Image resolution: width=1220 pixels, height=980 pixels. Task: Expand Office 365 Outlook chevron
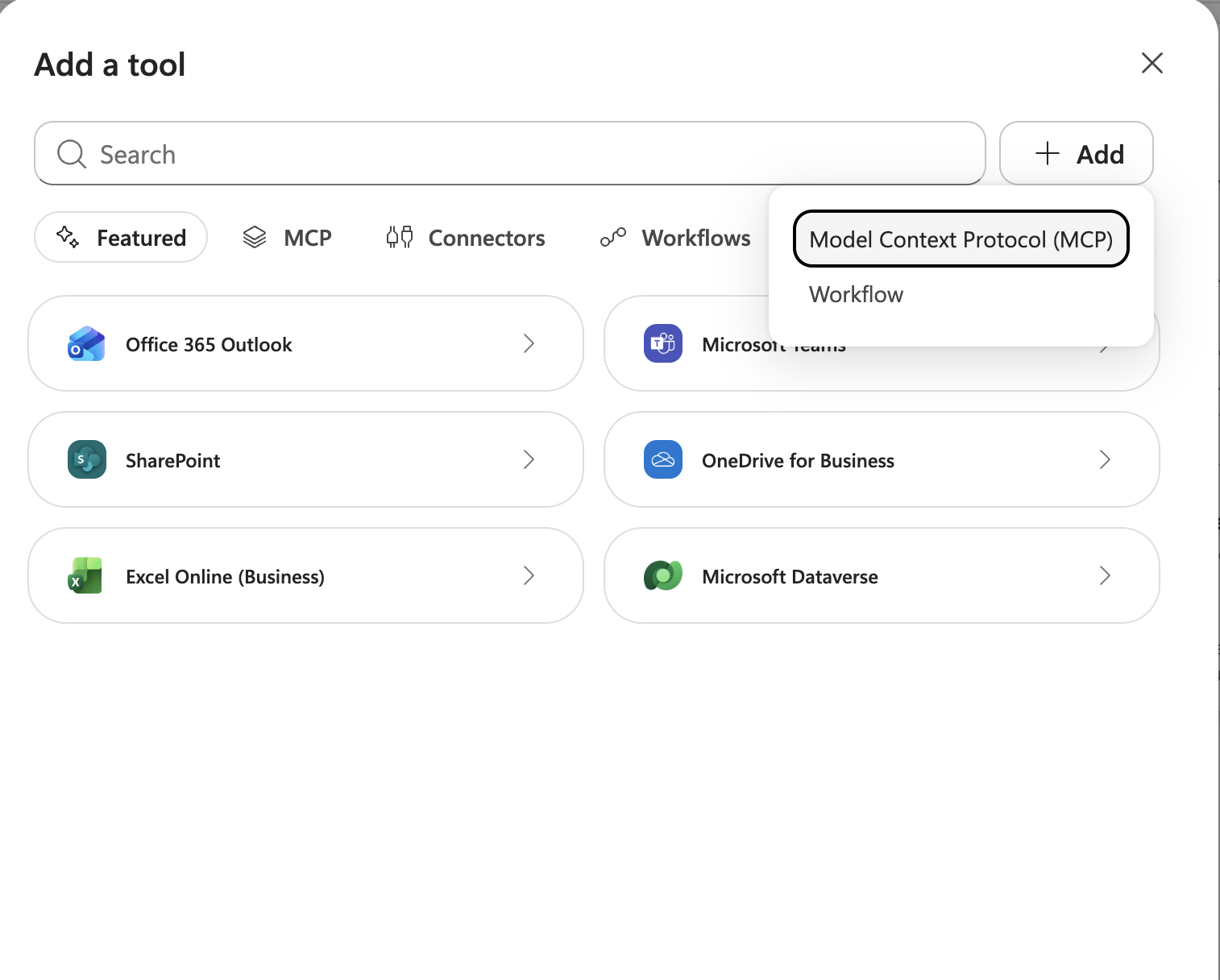click(529, 343)
